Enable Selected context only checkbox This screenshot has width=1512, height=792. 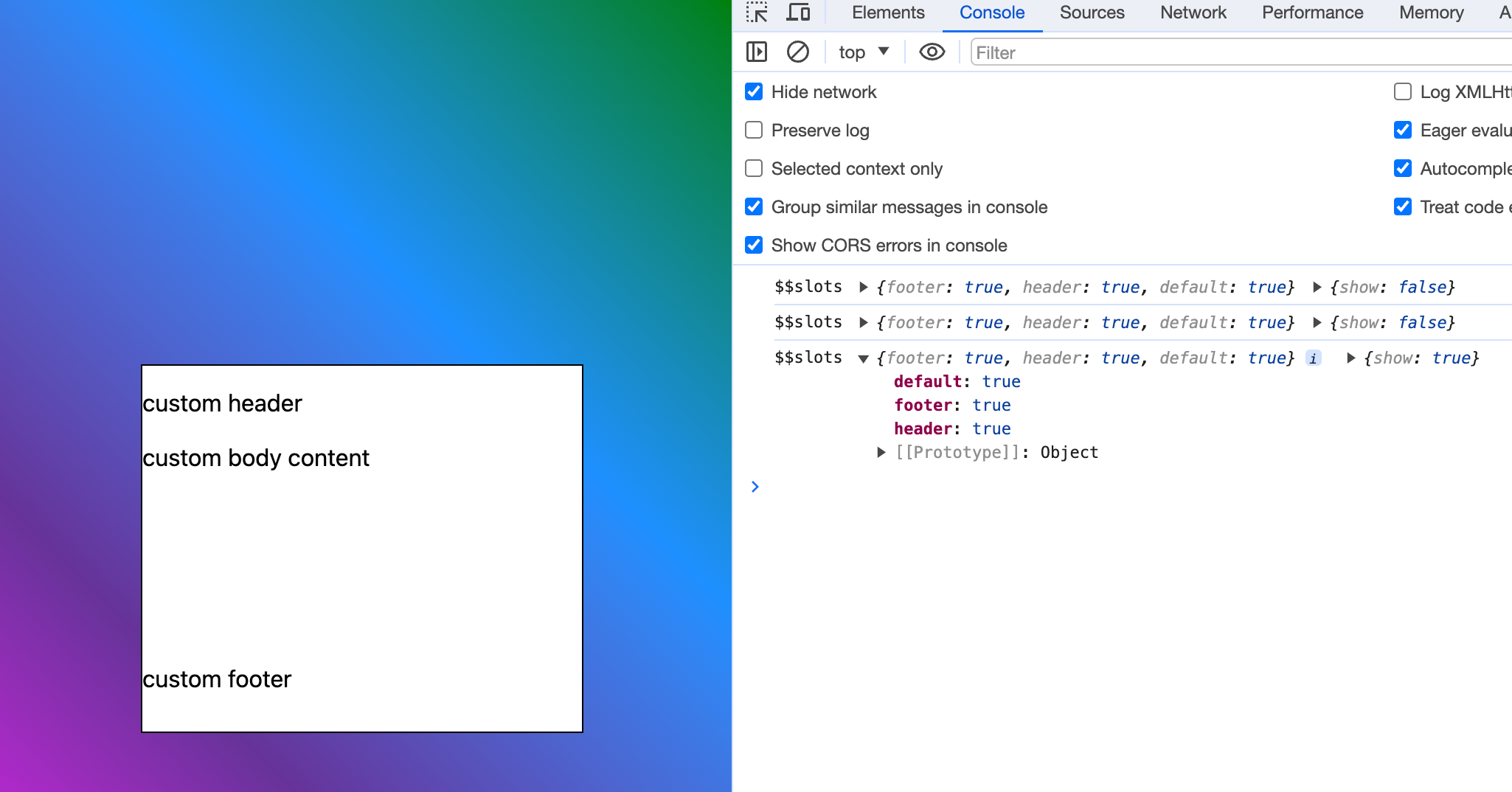click(754, 169)
